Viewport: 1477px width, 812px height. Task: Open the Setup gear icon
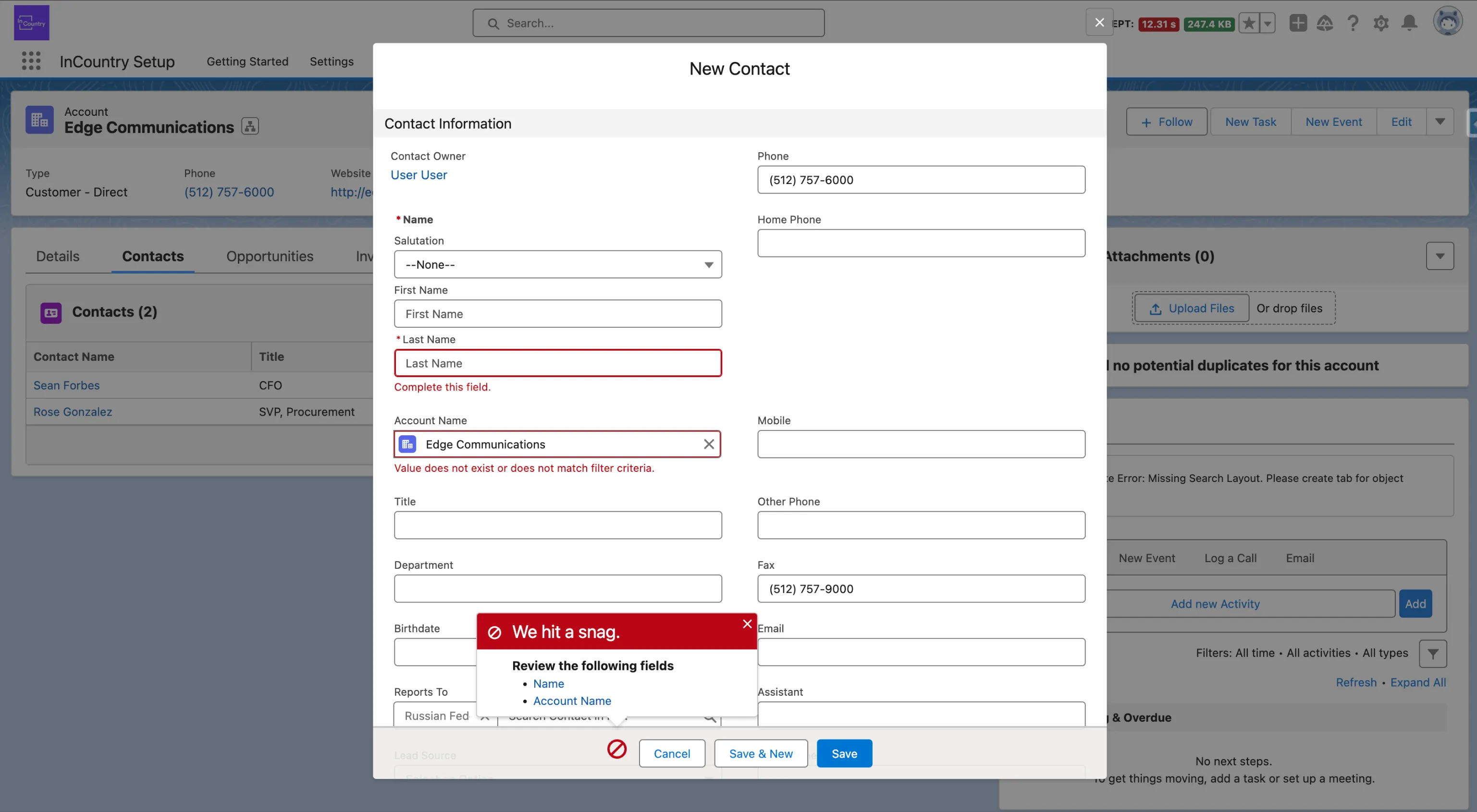coord(1381,23)
